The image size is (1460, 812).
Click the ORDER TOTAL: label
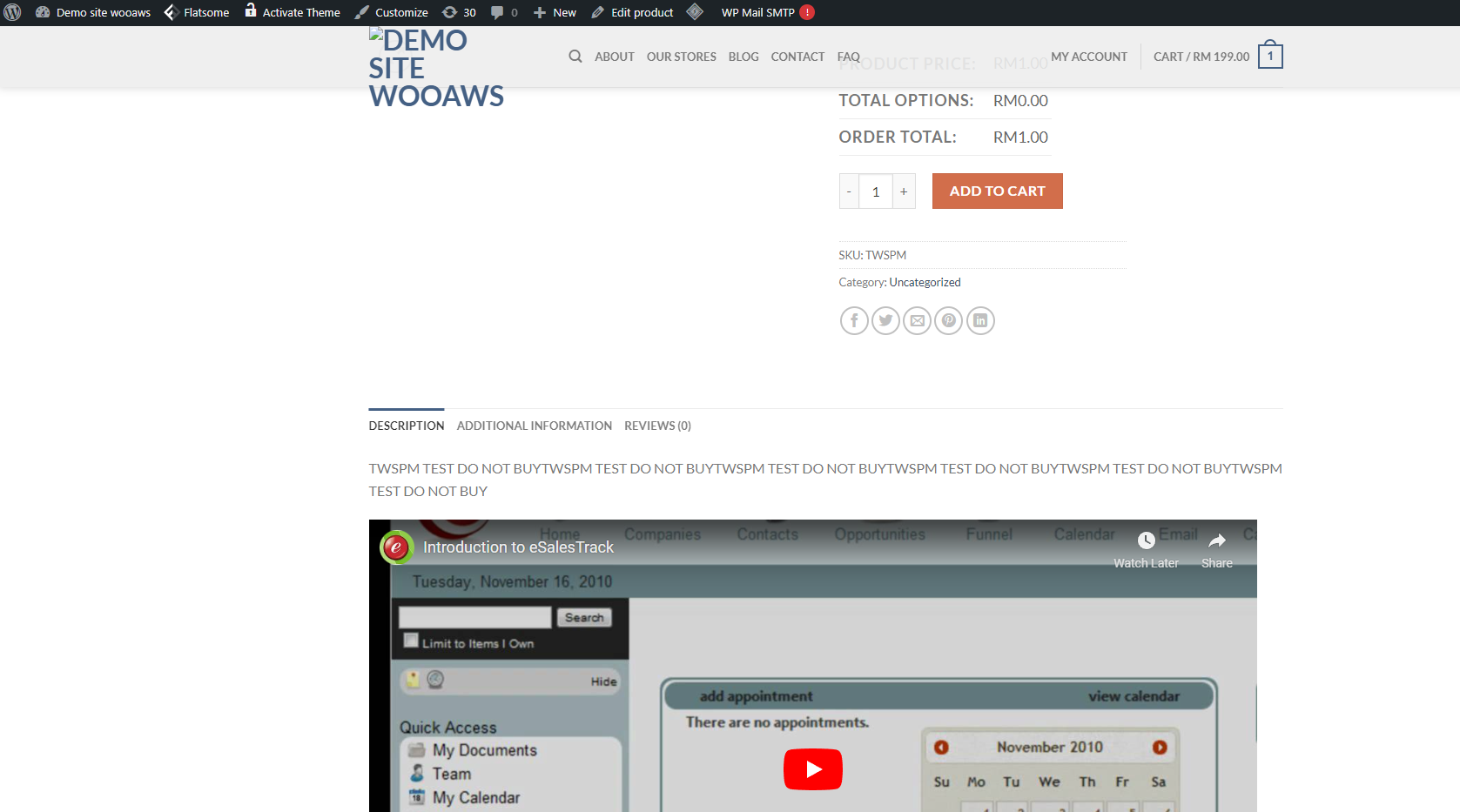[x=898, y=137]
